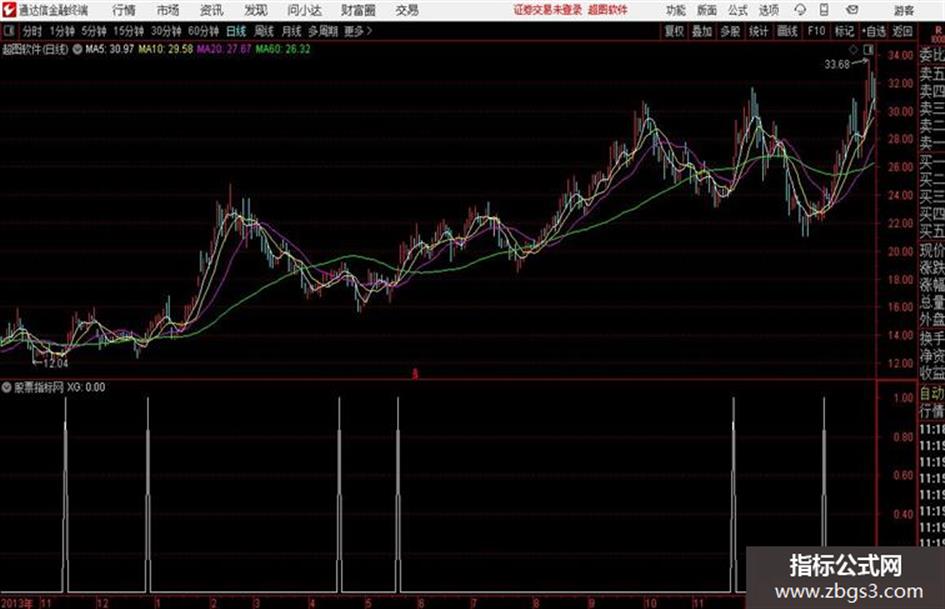
Task: Click the MA20: 27.67 value
Action: tap(224, 49)
